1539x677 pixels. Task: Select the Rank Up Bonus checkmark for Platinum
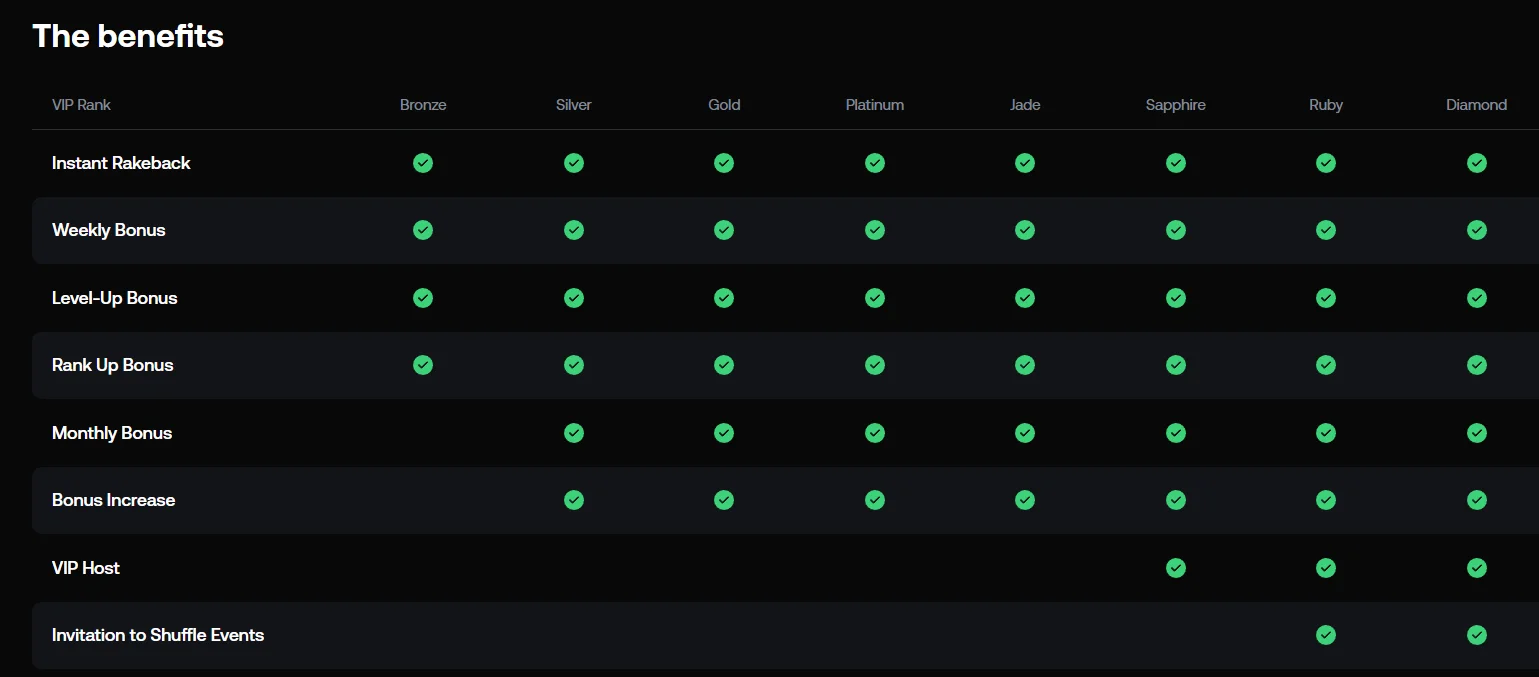(875, 365)
